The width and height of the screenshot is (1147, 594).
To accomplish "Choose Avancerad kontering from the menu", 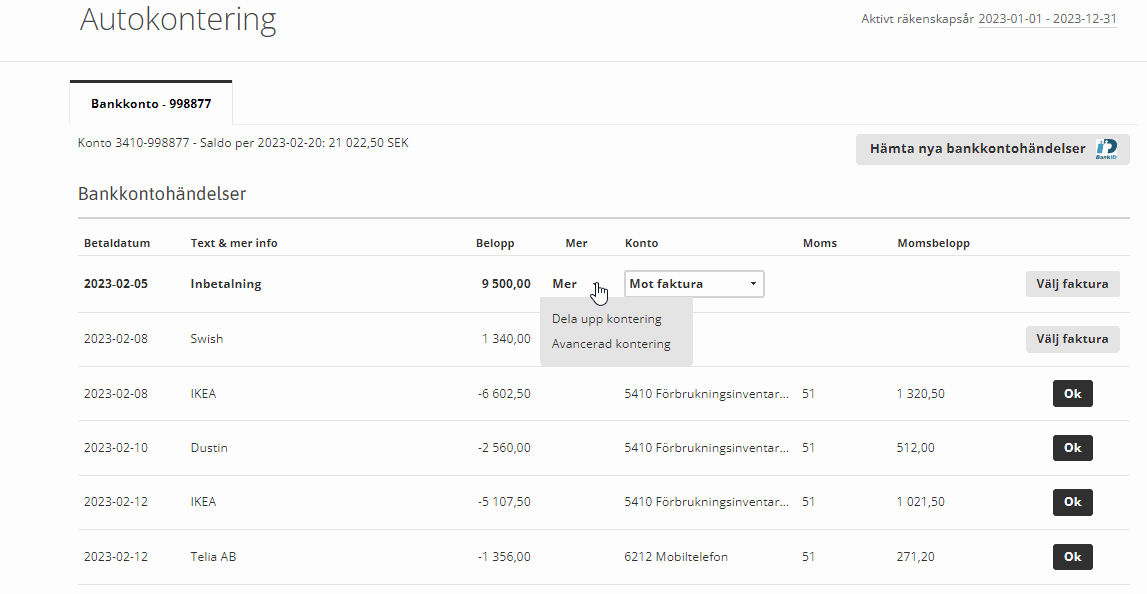I will tap(611, 344).
